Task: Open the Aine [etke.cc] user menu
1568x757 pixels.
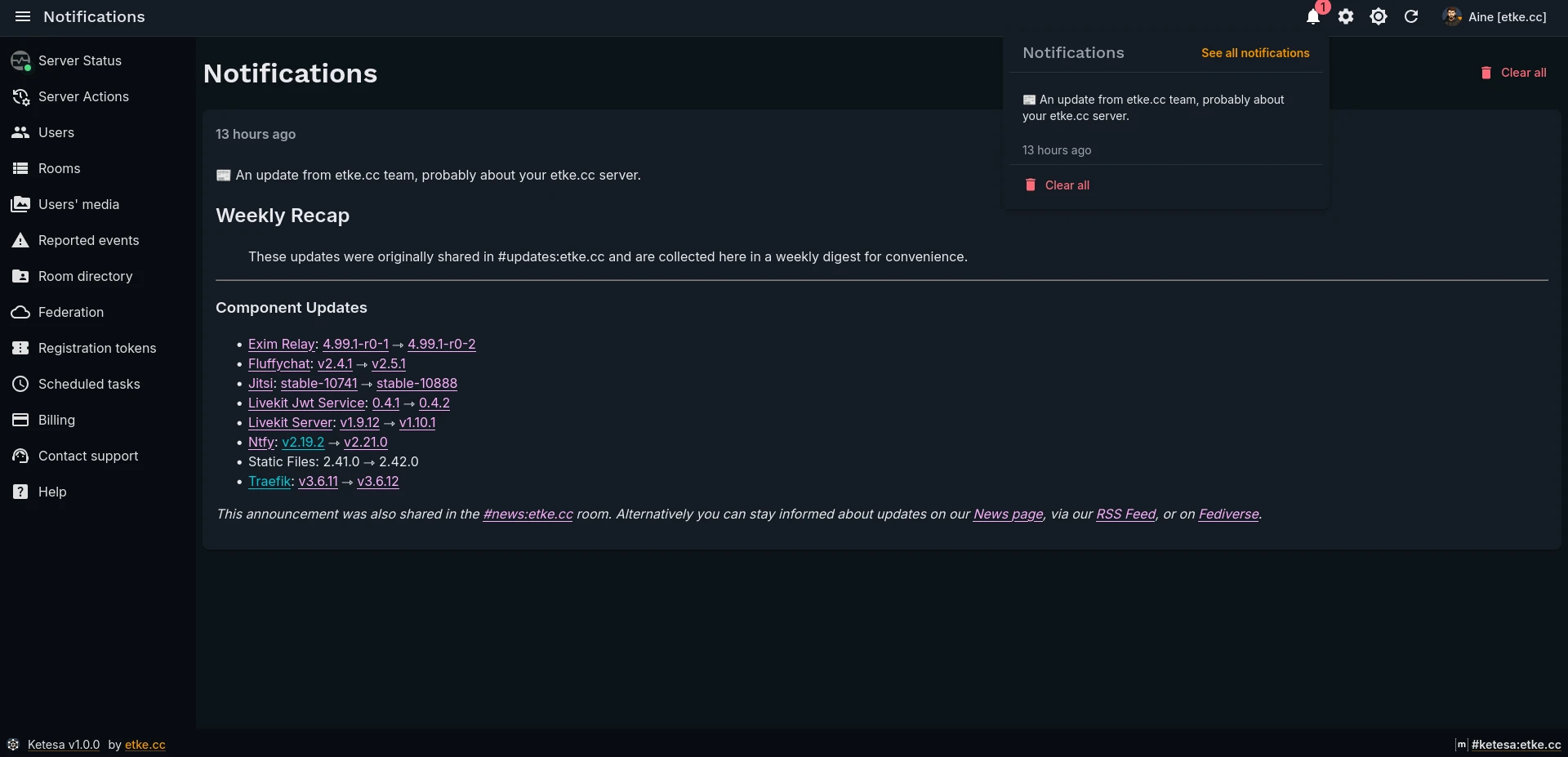Action: pyautogui.click(x=1495, y=16)
